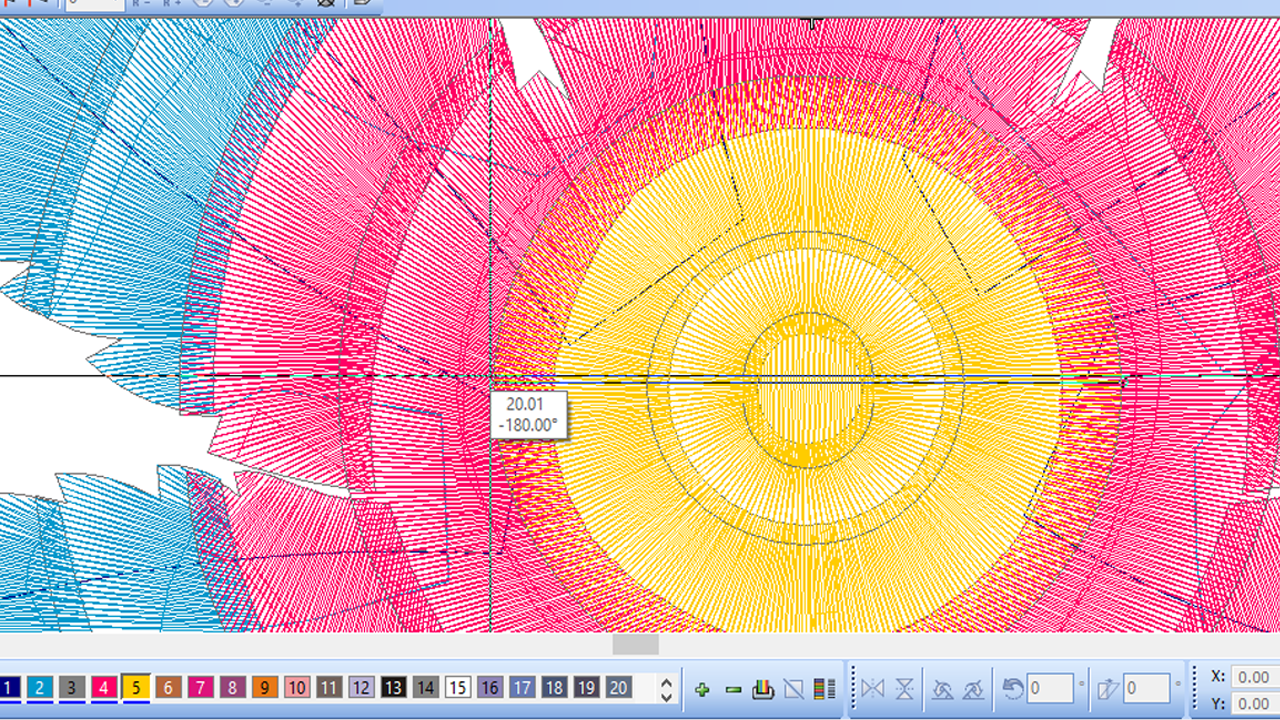Open the multicolor thread palette icon
Screen dimensions: 1280x720
coord(763,689)
